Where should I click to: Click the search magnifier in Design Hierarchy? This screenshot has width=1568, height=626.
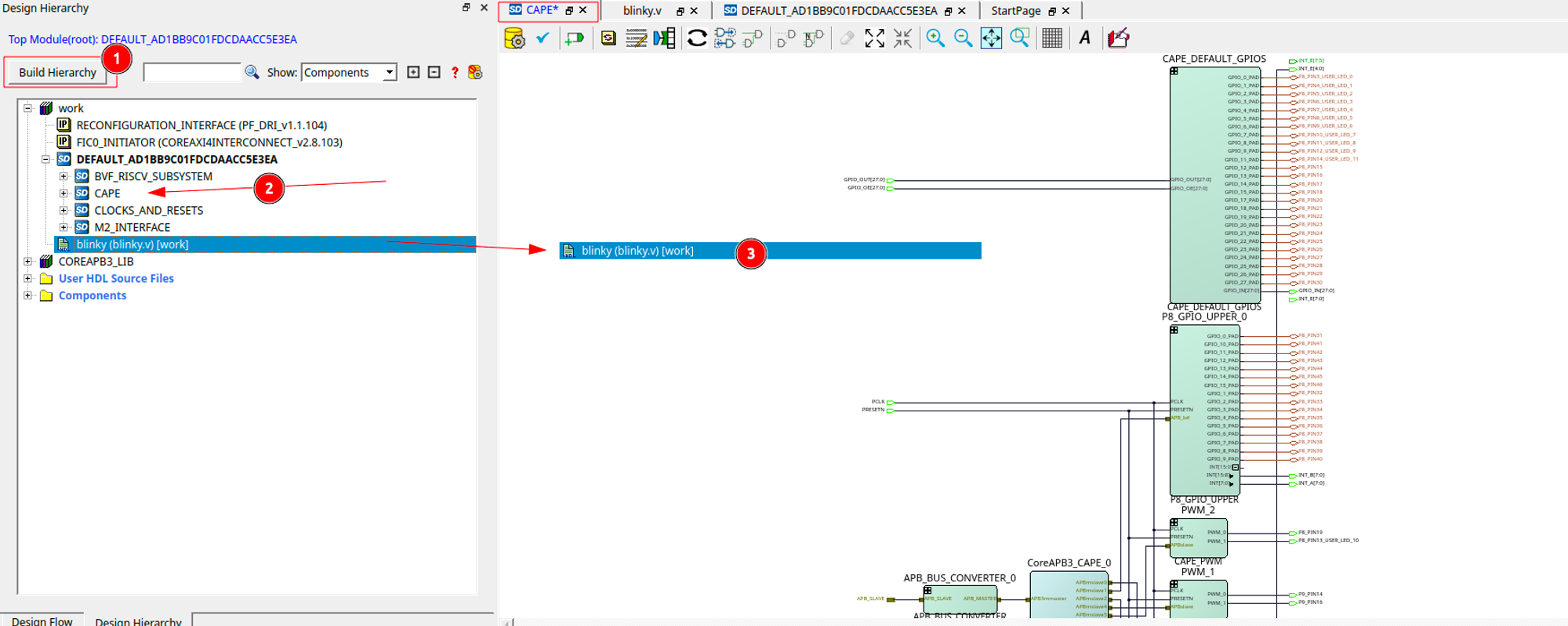252,72
